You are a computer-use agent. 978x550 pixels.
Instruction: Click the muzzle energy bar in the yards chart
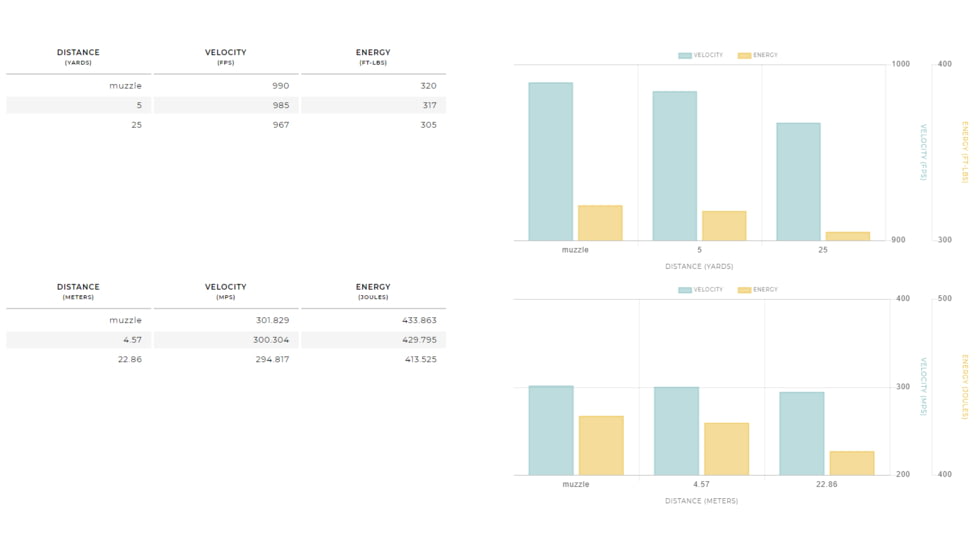[600, 223]
